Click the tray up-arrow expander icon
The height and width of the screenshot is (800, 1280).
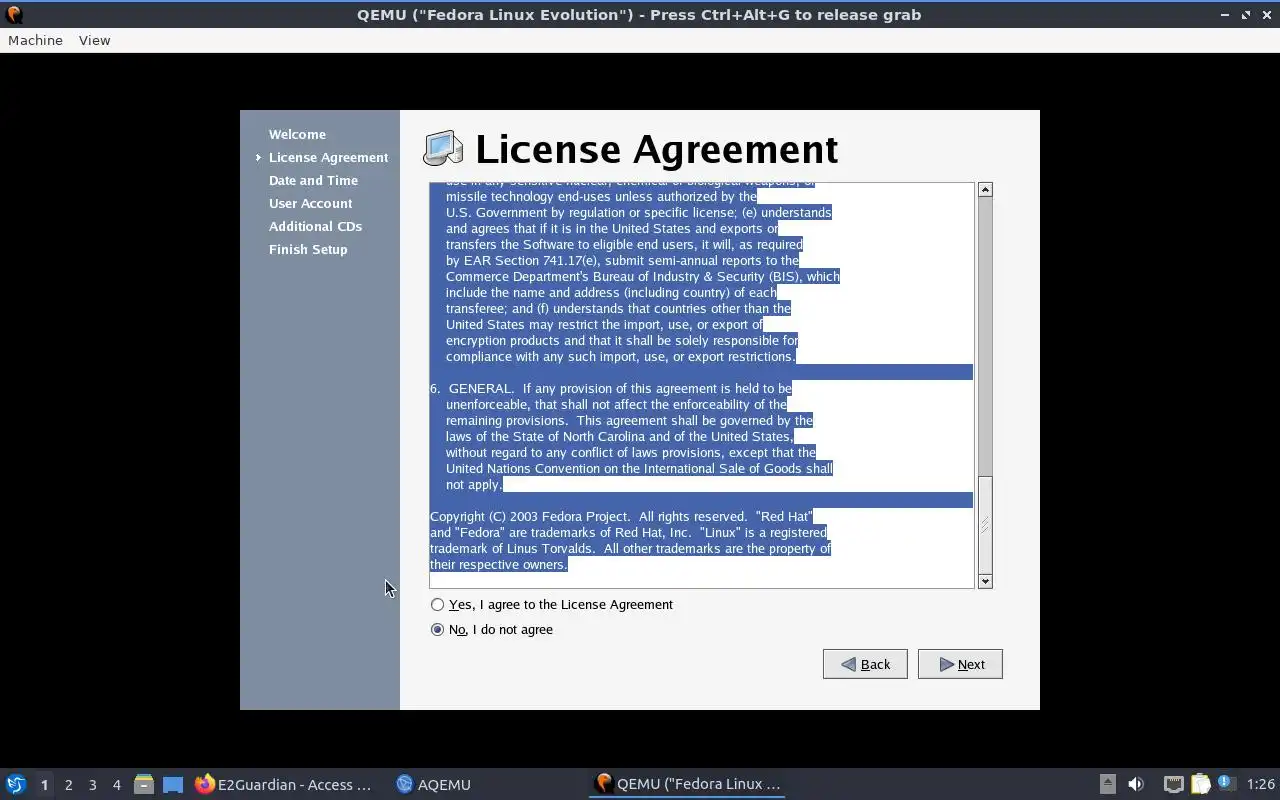pos(1107,784)
